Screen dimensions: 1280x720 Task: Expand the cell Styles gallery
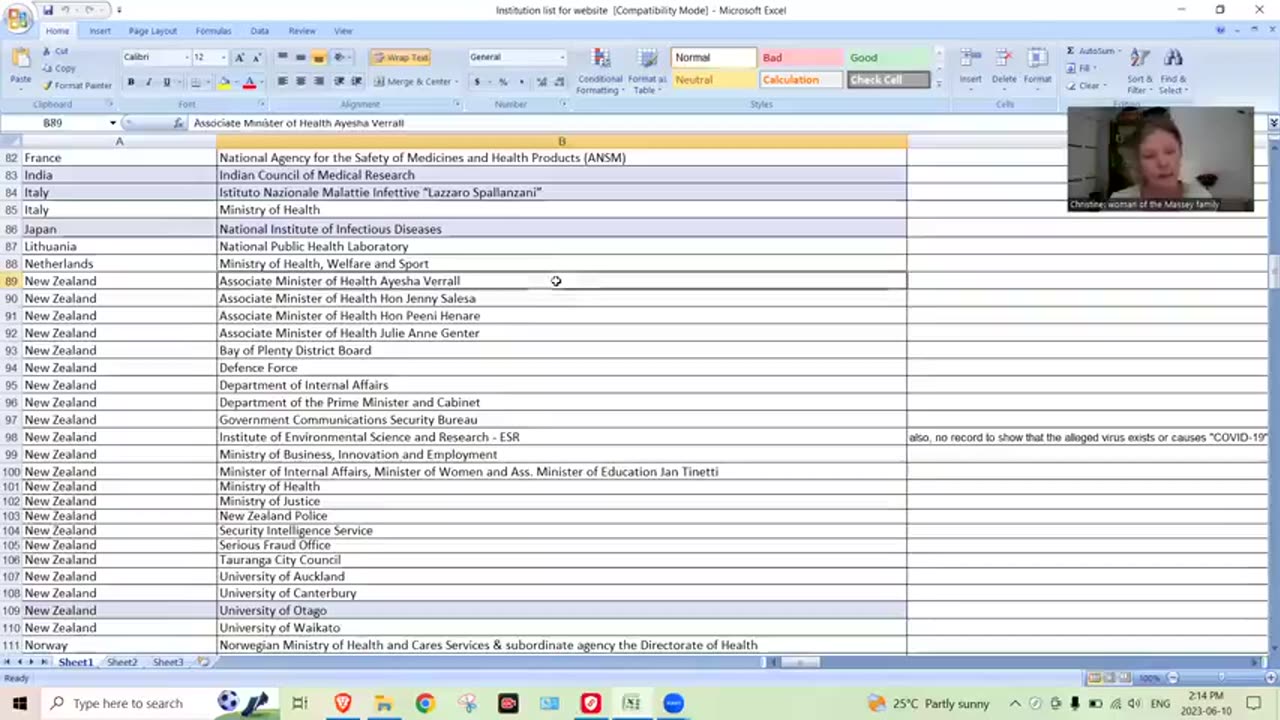[938, 84]
